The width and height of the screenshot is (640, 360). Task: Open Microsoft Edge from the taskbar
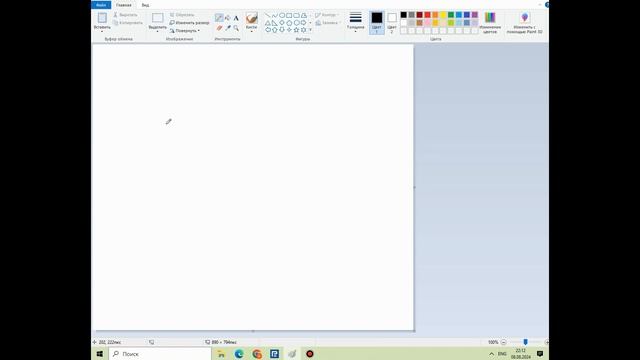239,354
